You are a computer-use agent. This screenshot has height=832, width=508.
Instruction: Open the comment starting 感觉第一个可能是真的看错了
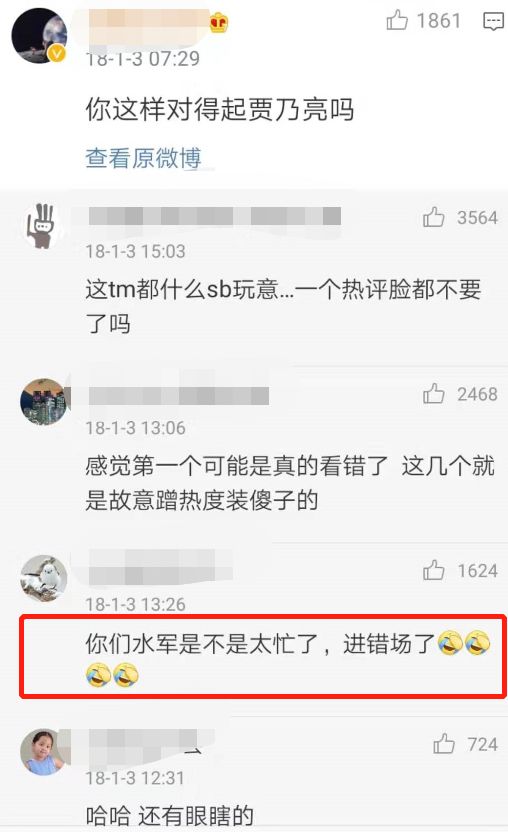click(x=290, y=483)
